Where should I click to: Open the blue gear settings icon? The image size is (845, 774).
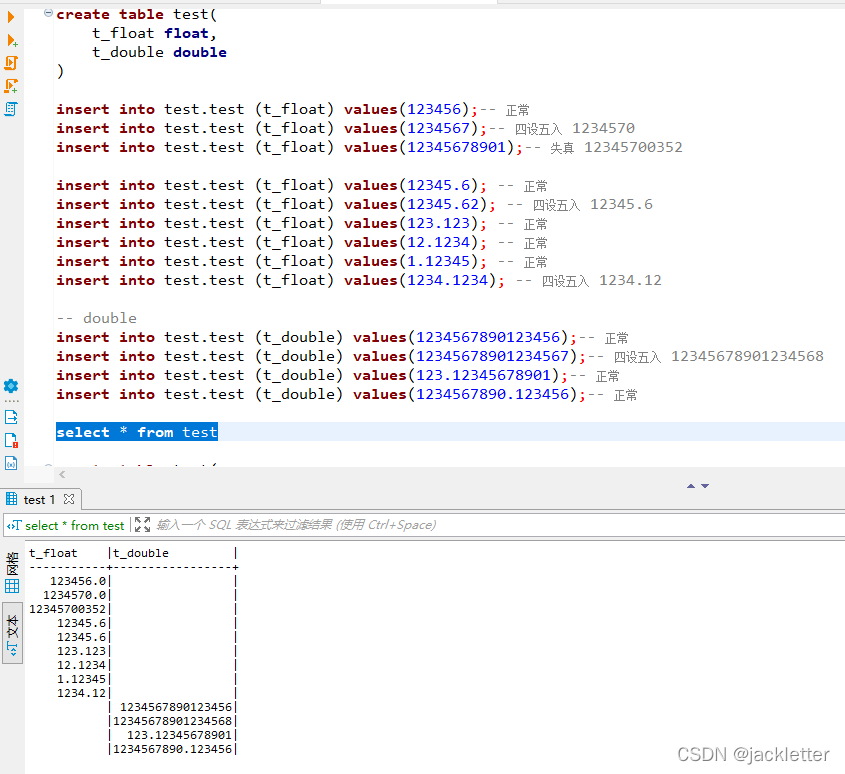[x=11, y=385]
